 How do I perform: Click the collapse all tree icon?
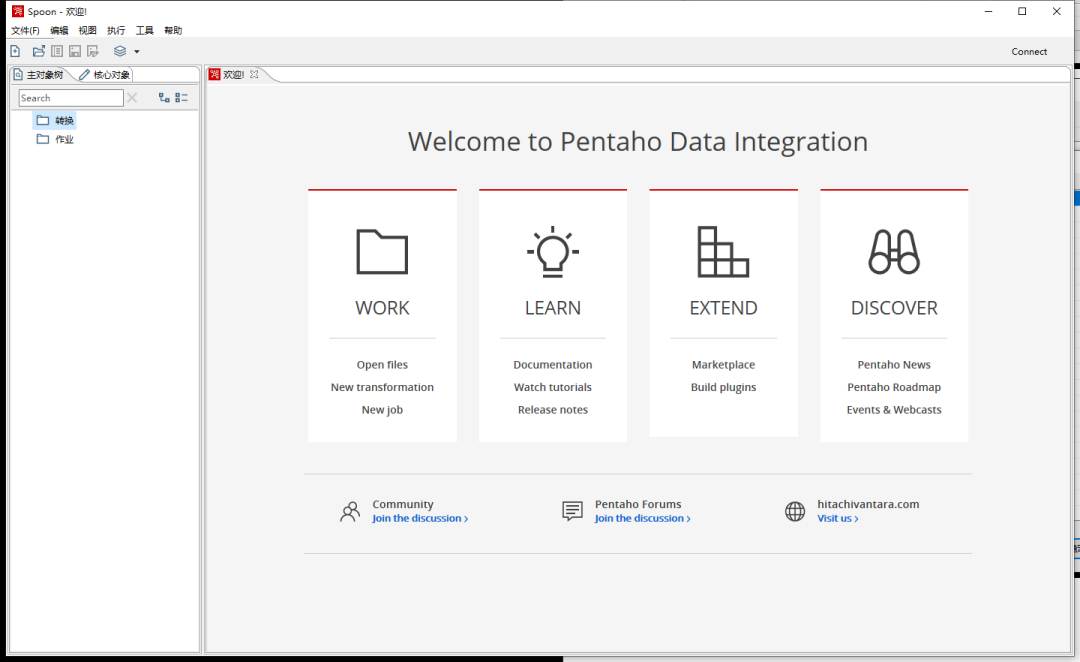(x=181, y=98)
